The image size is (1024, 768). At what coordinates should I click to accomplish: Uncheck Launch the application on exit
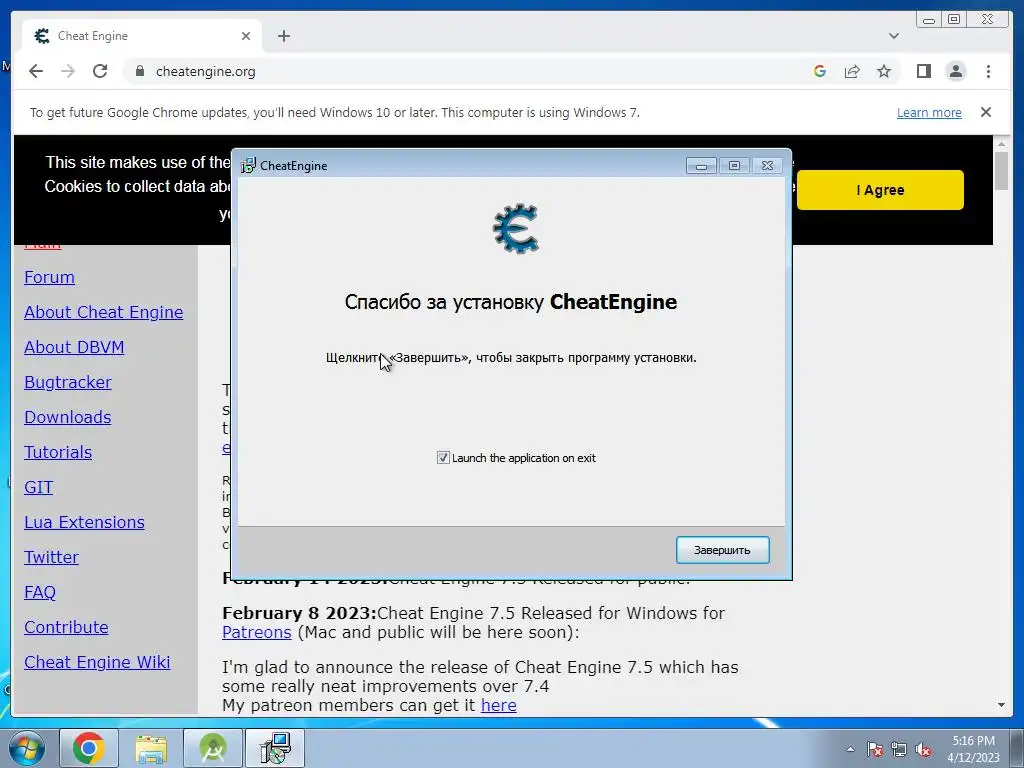443,458
